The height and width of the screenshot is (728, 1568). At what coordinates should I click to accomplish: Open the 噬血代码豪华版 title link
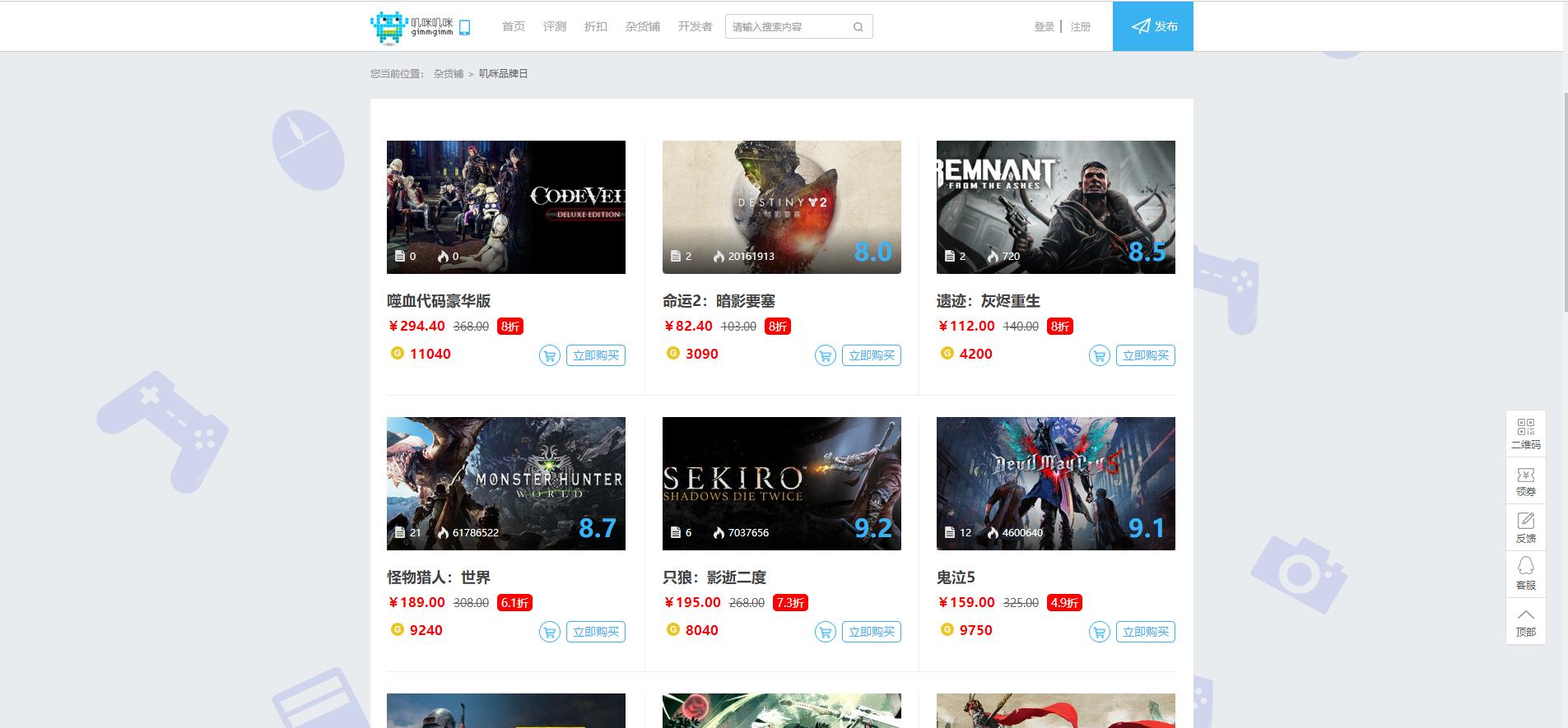439,301
